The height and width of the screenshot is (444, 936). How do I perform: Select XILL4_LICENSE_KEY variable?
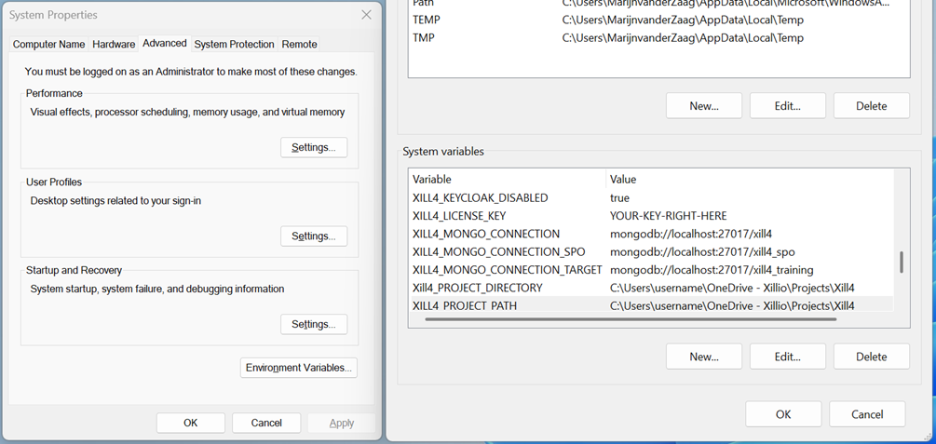pos(652,215)
